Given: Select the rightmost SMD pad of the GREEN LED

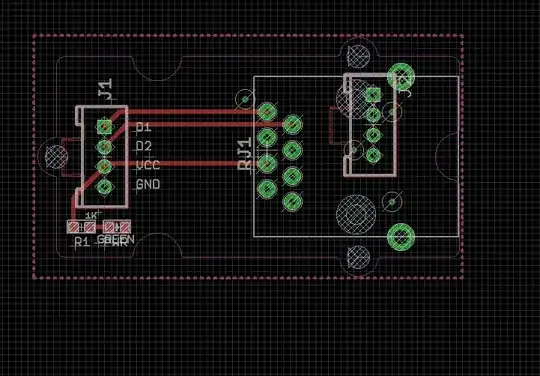Looking at the screenshot, I should (125, 227).
